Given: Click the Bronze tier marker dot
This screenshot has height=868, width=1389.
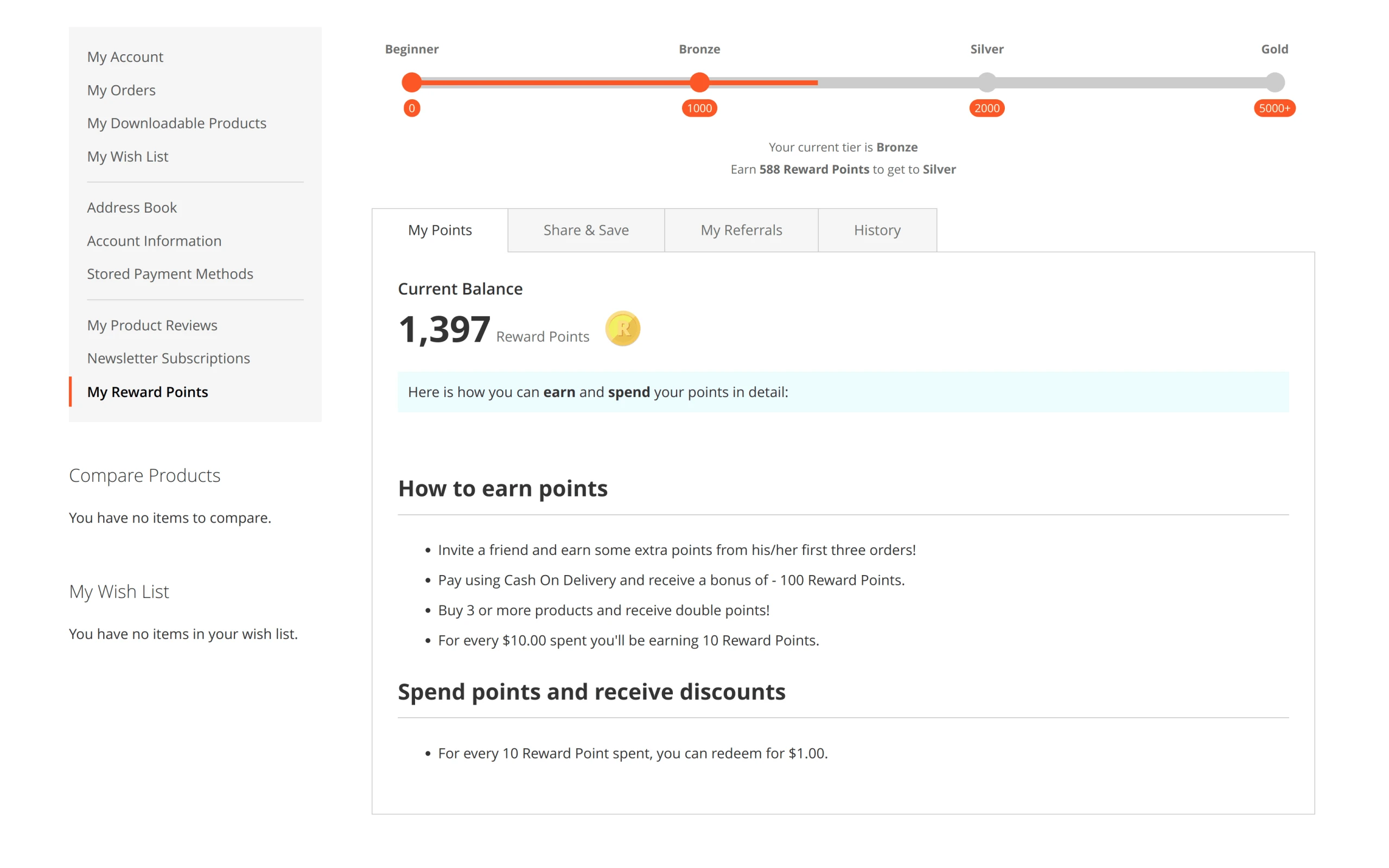Looking at the screenshot, I should [699, 82].
